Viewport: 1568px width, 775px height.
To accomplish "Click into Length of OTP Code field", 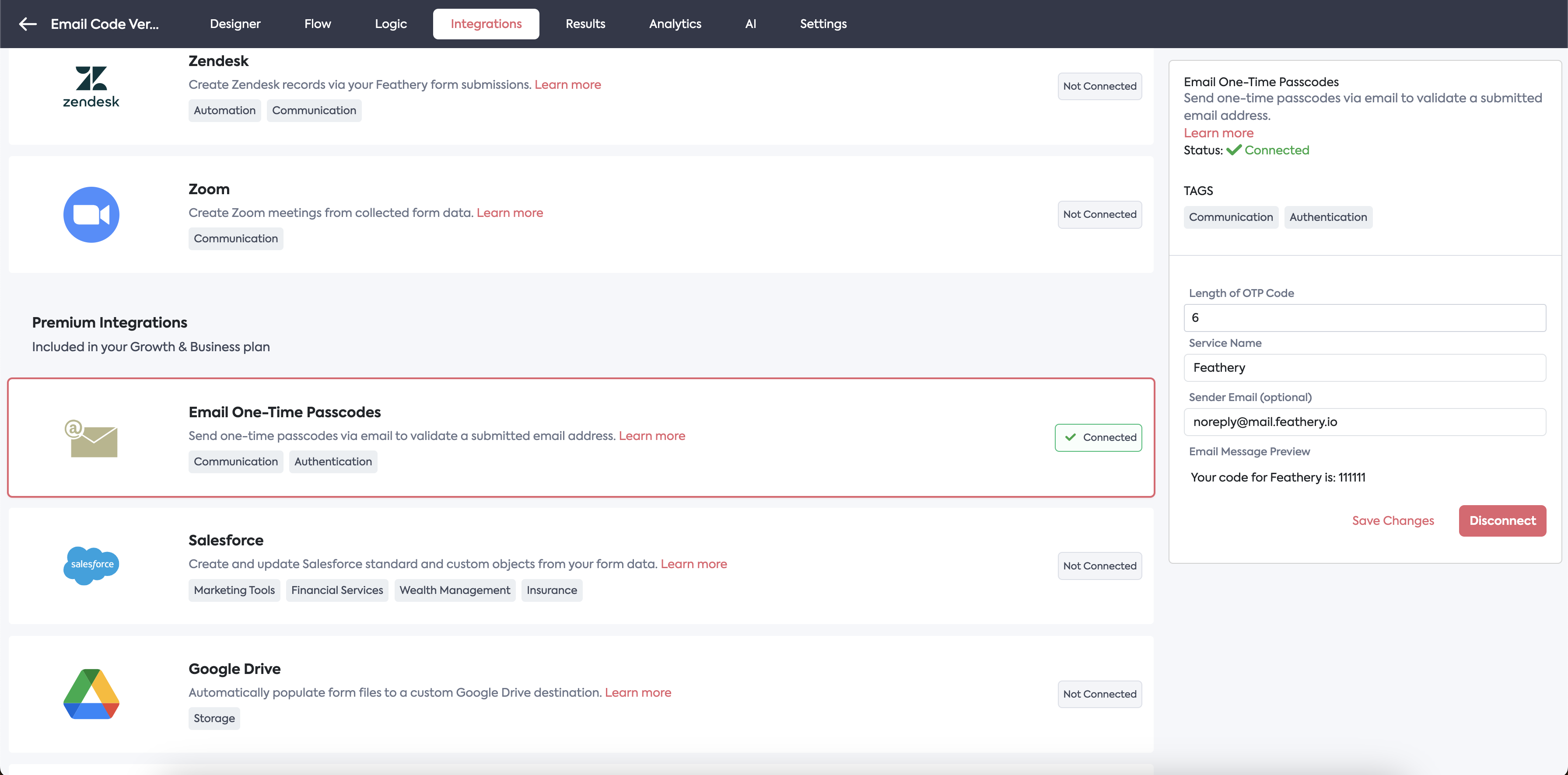I will [1364, 318].
